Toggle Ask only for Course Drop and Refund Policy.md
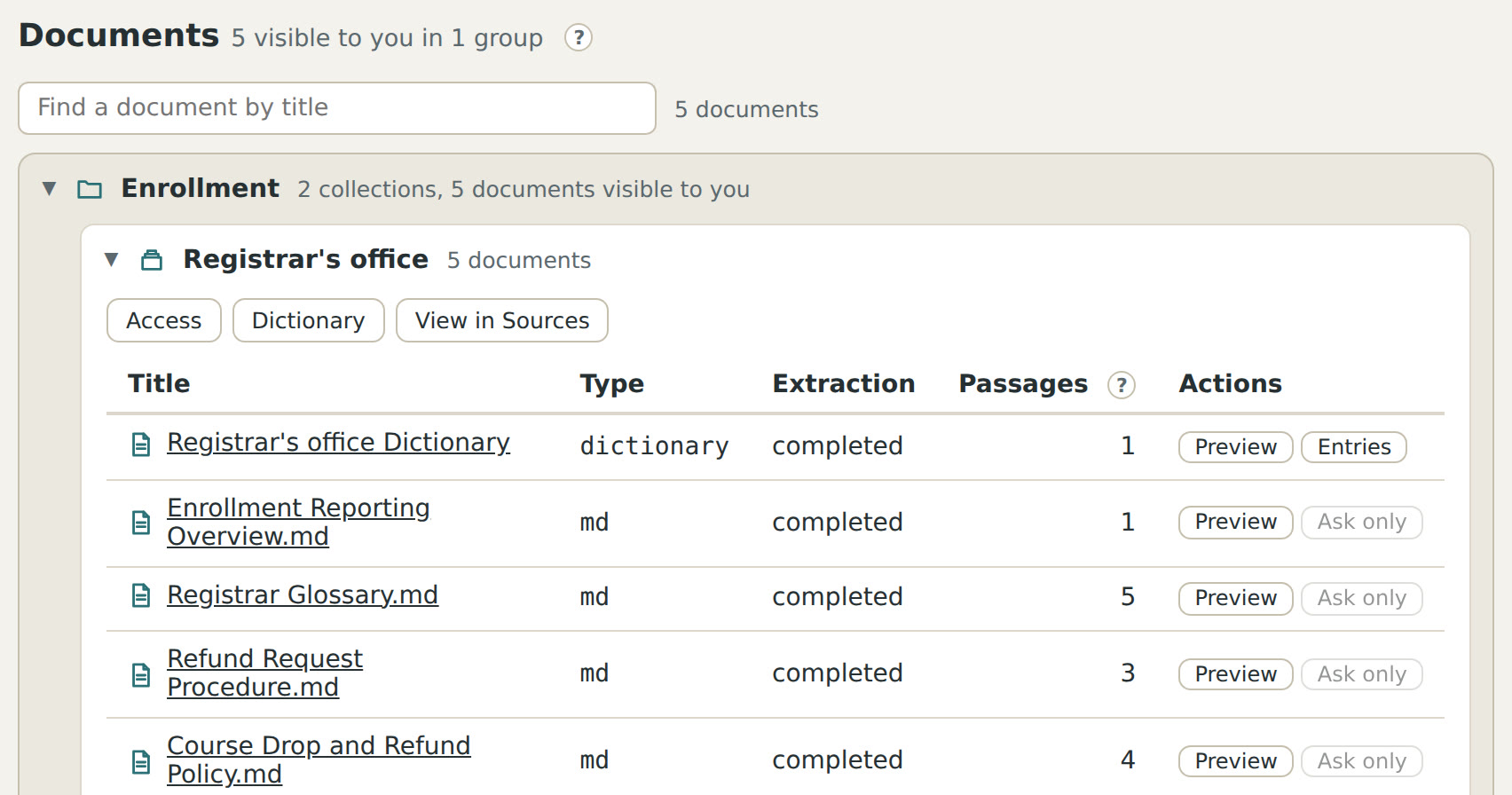 [1362, 761]
